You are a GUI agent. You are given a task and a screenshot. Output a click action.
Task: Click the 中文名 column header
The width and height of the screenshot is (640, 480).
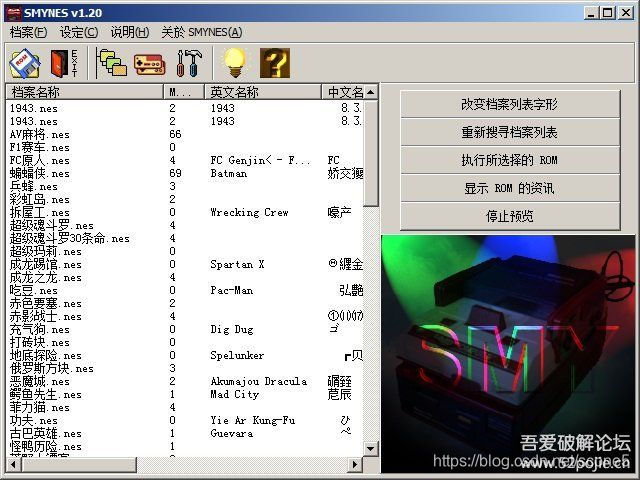pyautogui.click(x=343, y=92)
